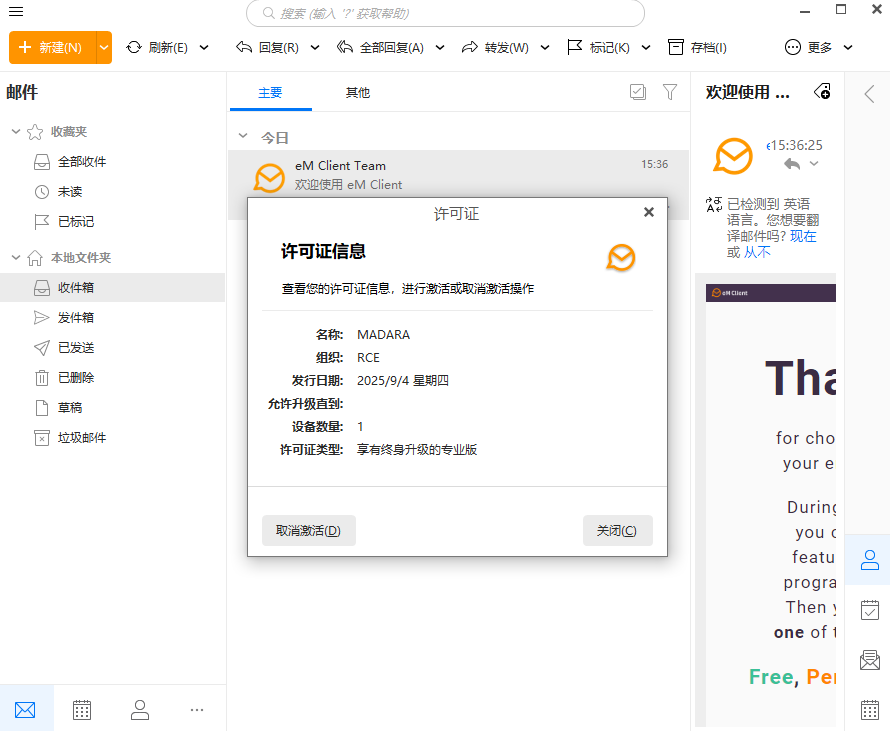
Task: Expand reply options chevron in preview header
Action: (814, 164)
